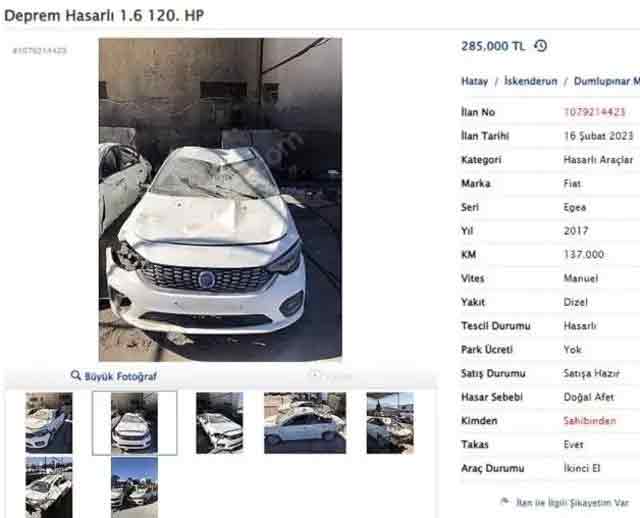Select the last thumbnail with blue sky
The width and height of the screenshot is (640, 518).
coord(134,487)
